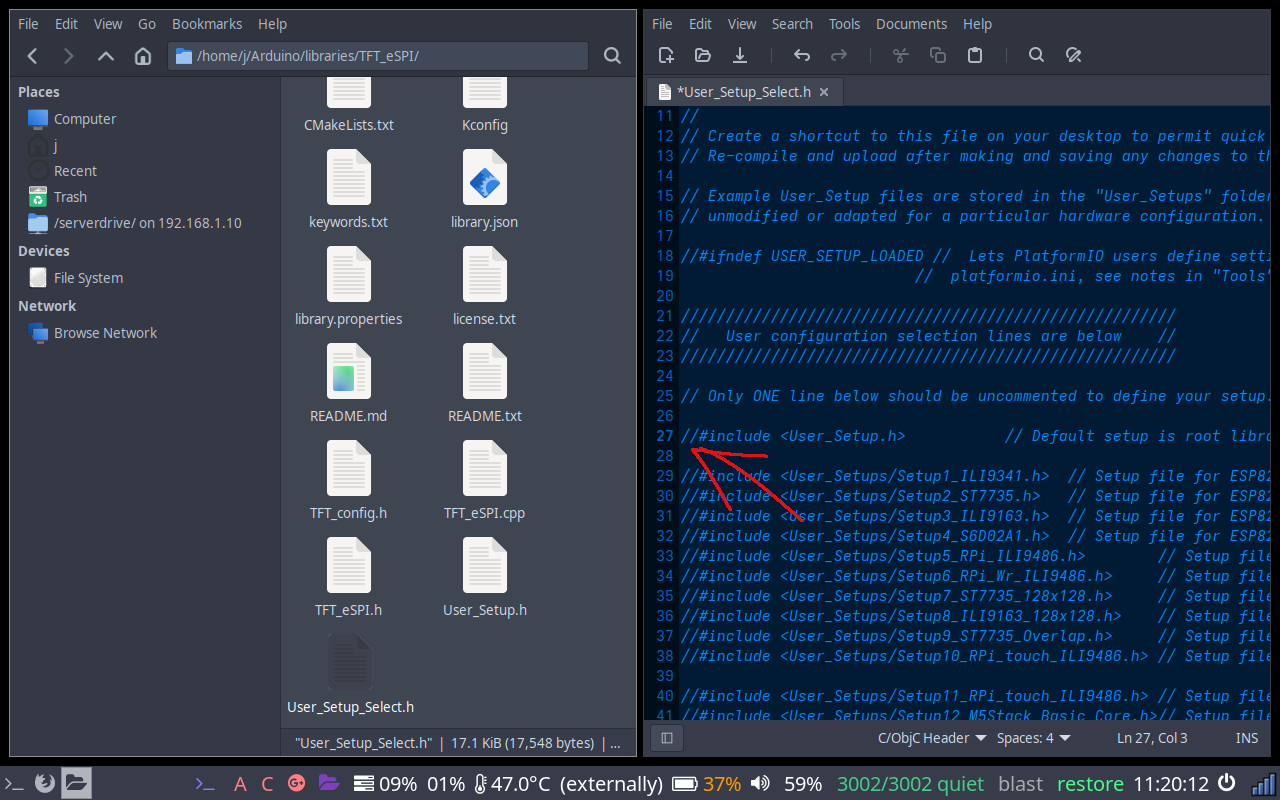Open Trash in the sidebar
Viewport: 1280px width, 800px height.
[x=70, y=197]
